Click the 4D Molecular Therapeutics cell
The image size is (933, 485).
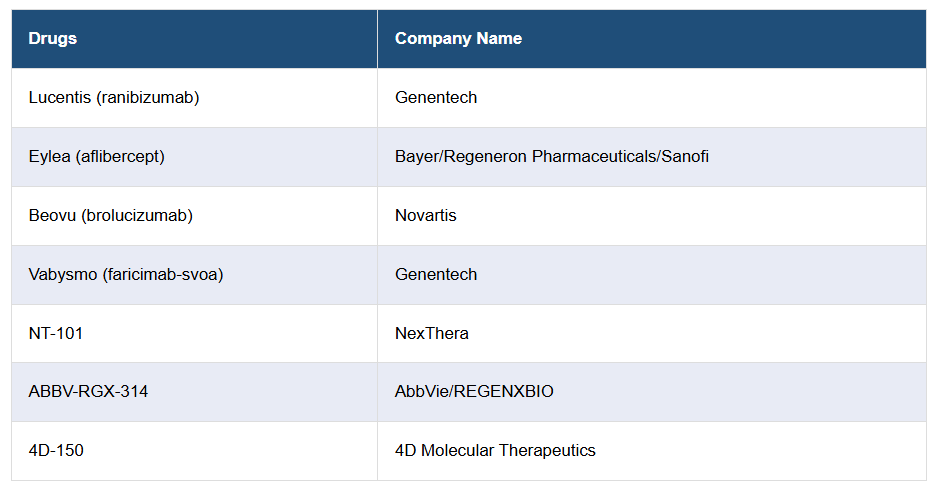click(x=495, y=451)
